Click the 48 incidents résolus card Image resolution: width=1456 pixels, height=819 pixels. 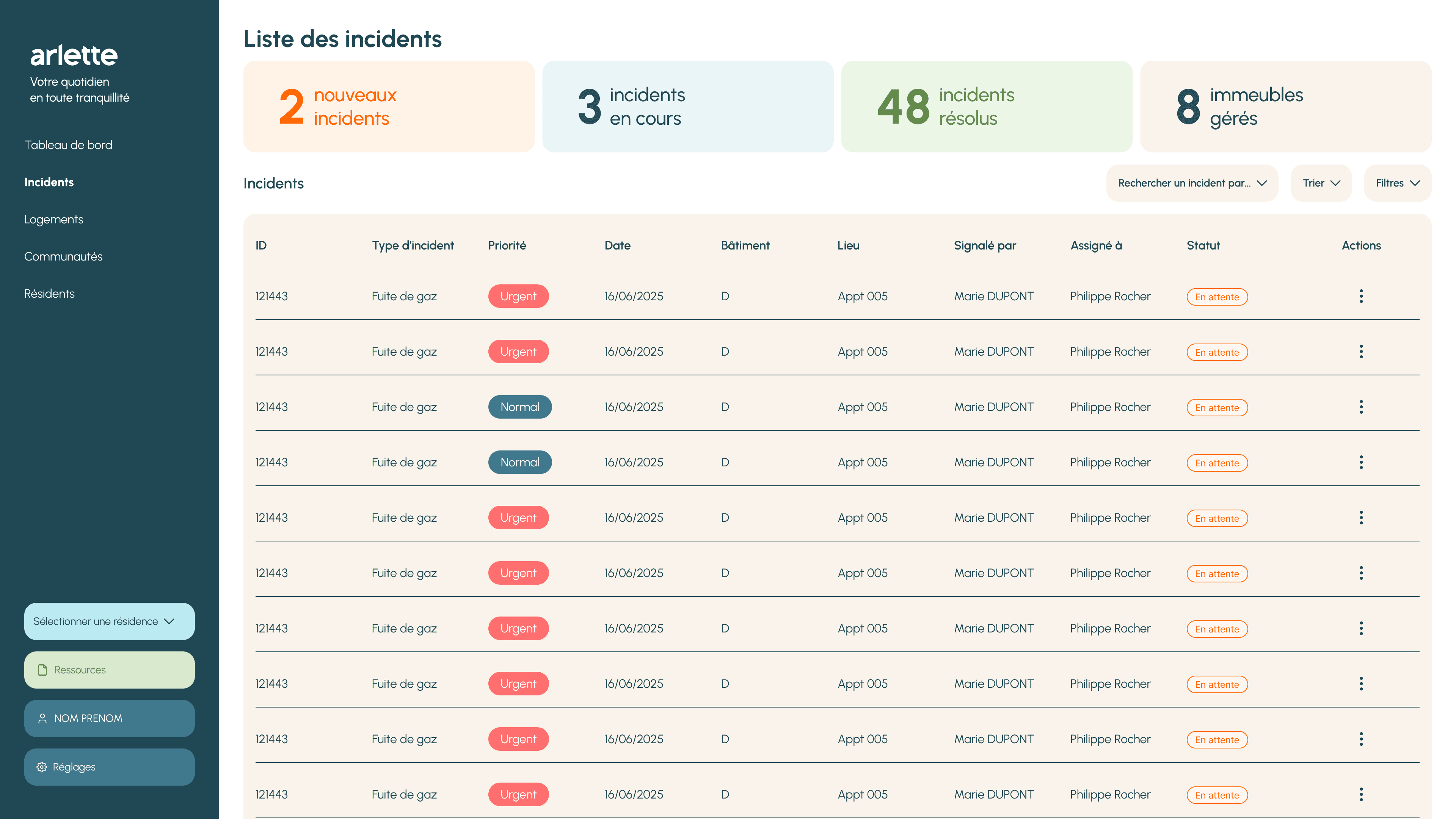coord(987,106)
